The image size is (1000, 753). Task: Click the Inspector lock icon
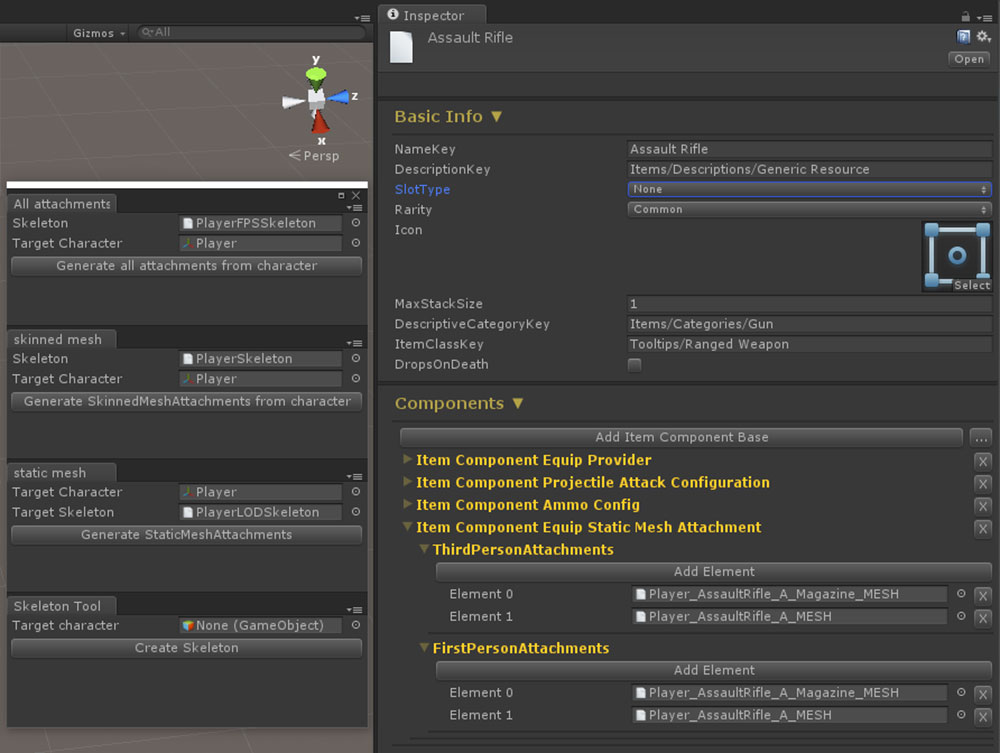(965, 16)
